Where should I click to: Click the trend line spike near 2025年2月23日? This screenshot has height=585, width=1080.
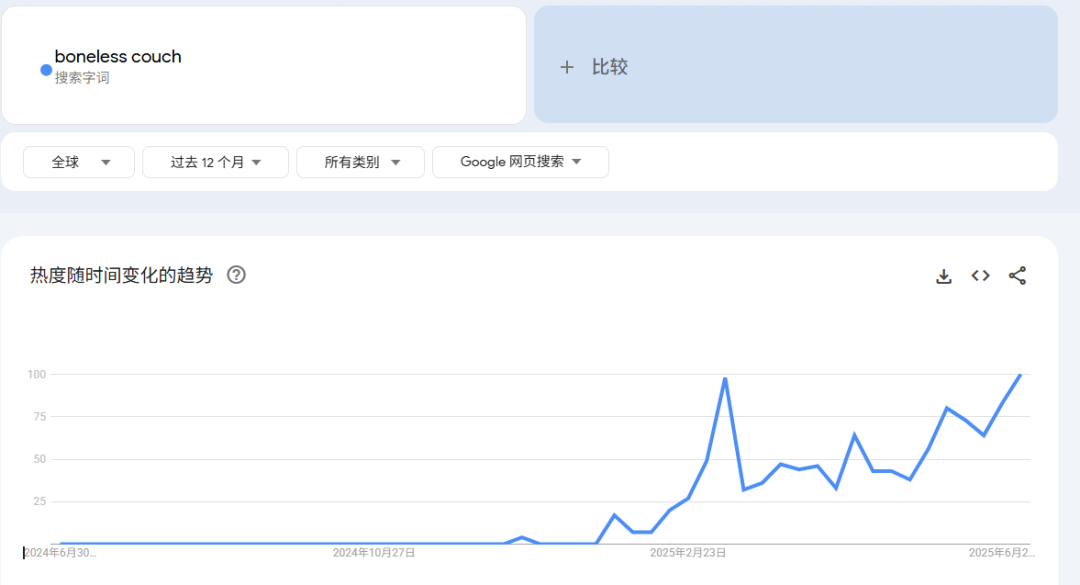pos(725,379)
